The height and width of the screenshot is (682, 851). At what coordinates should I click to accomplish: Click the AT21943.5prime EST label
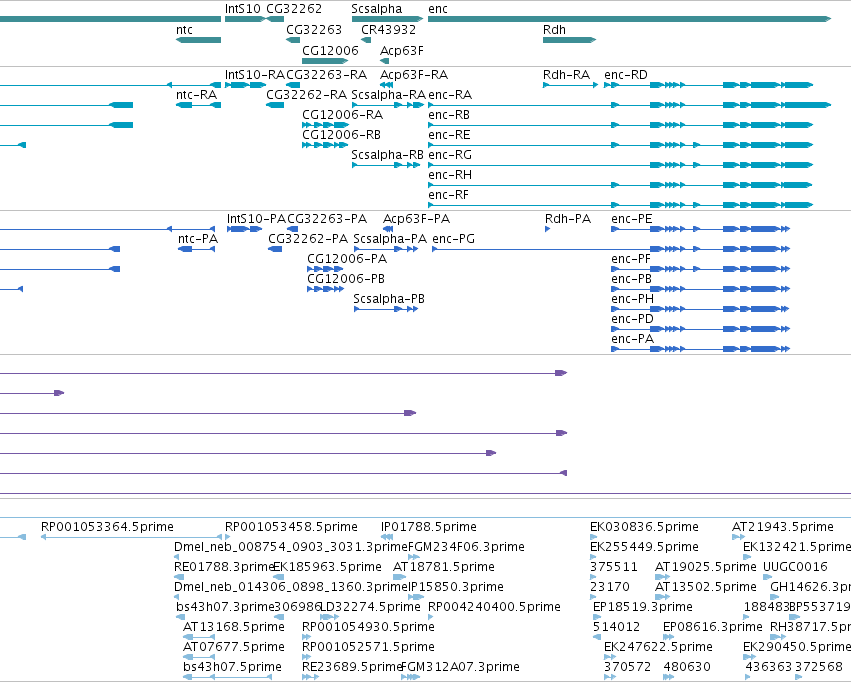[783, 527]
